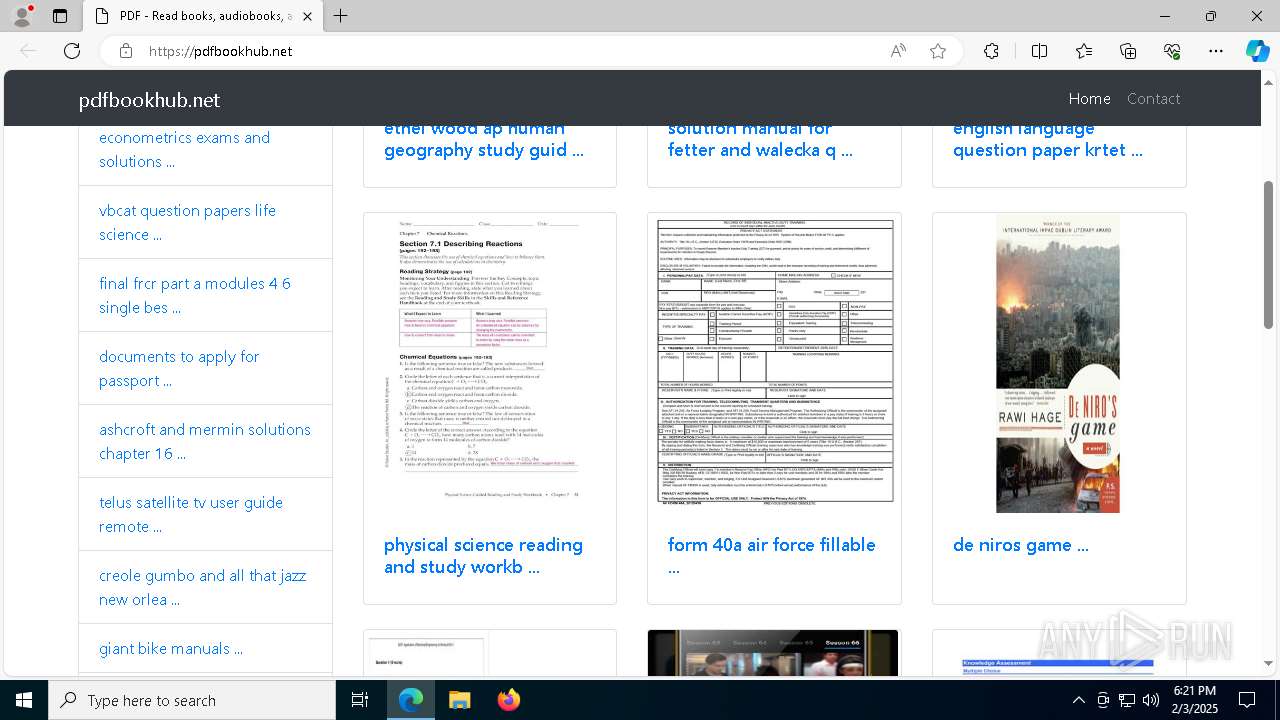Click the taskbar search box
Viewport: 1280px width, 720px height.
tap(192, 700)
